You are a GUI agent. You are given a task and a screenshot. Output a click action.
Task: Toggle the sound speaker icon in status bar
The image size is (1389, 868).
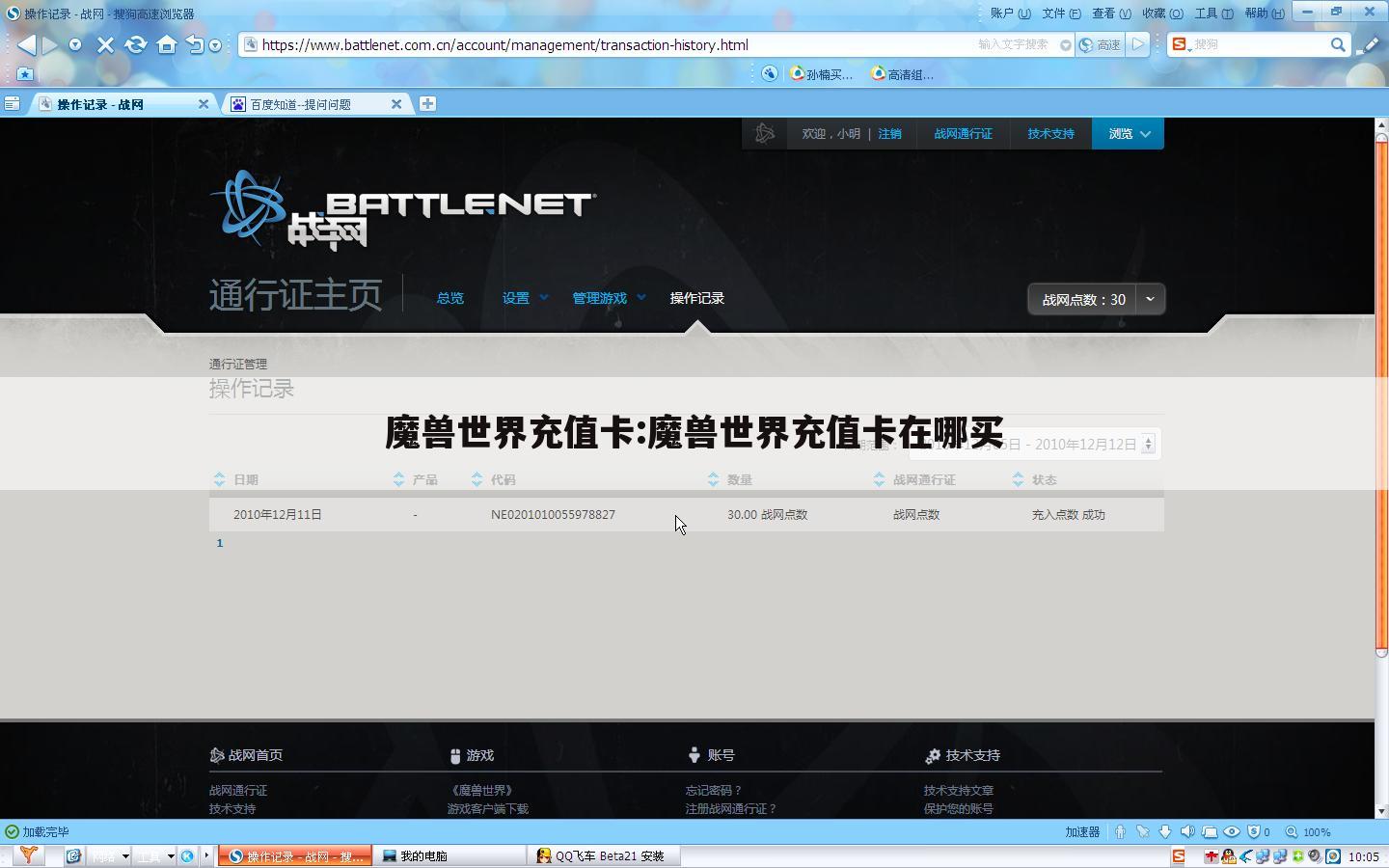1187,831
